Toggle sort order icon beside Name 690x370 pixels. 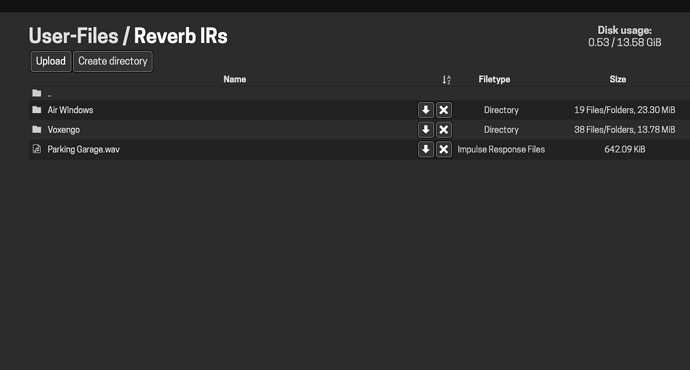447,80
